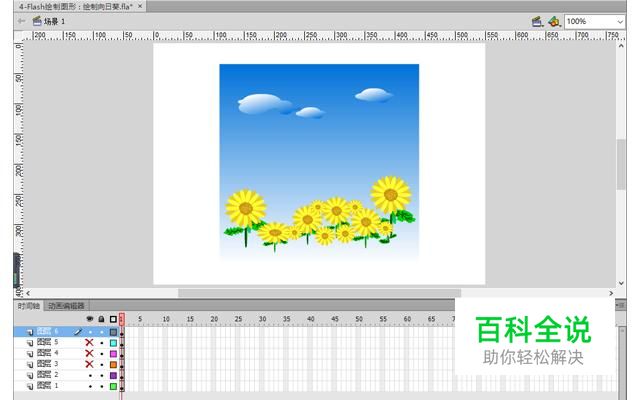Click the gray outline swatch of 图层 6
This screenshot has width=640, height=400.
pos(113,332)
